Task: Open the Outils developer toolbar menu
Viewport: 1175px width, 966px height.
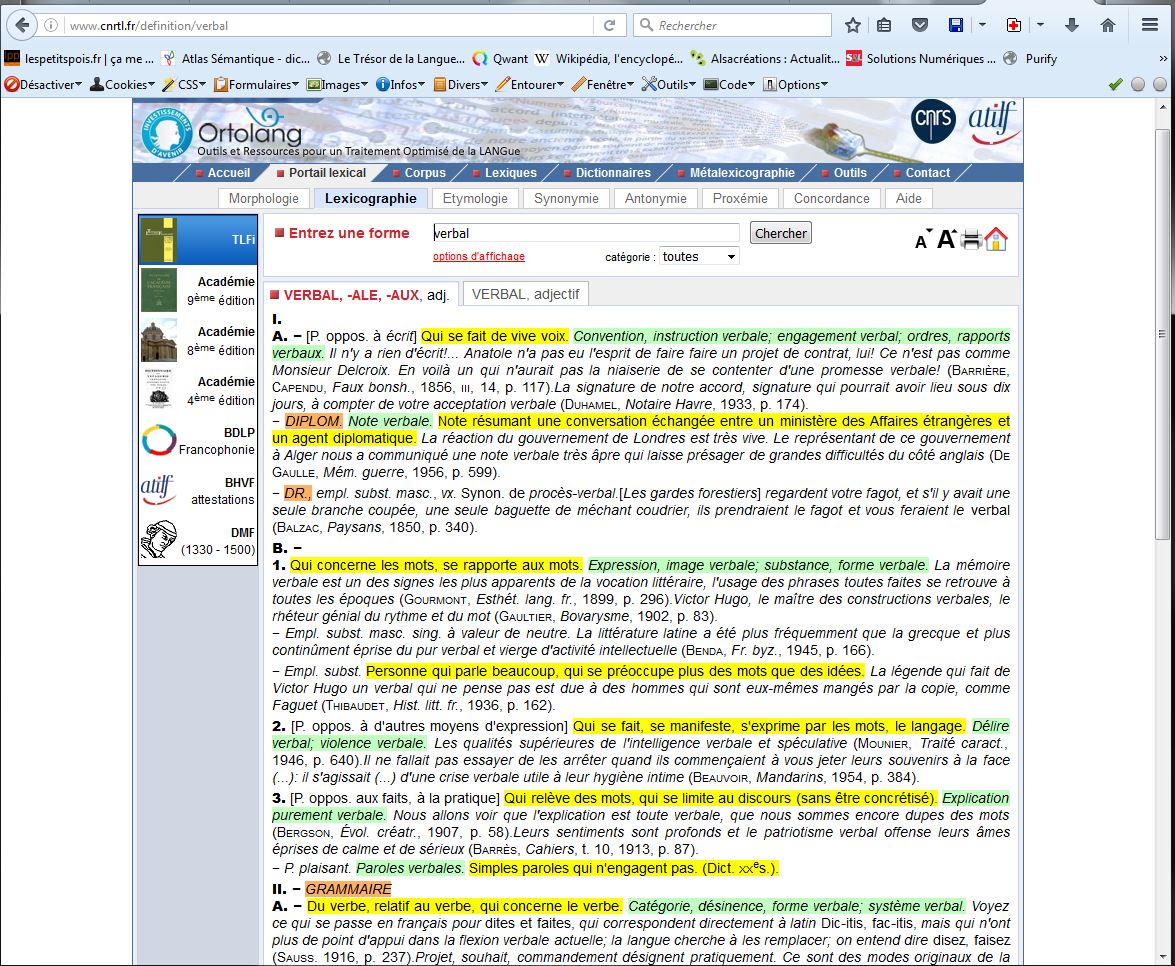Action: (x=668, y=85)
